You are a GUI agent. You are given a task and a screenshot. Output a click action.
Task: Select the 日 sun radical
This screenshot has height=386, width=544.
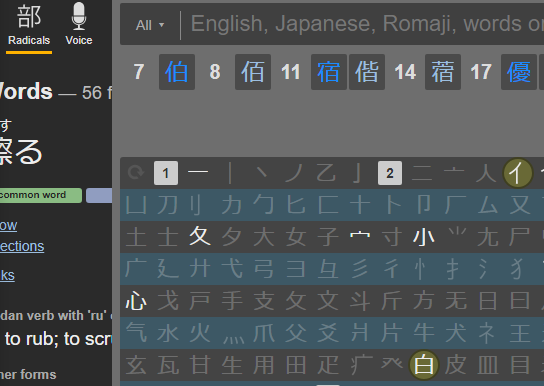pyautogui.click(x=488, y=301)
